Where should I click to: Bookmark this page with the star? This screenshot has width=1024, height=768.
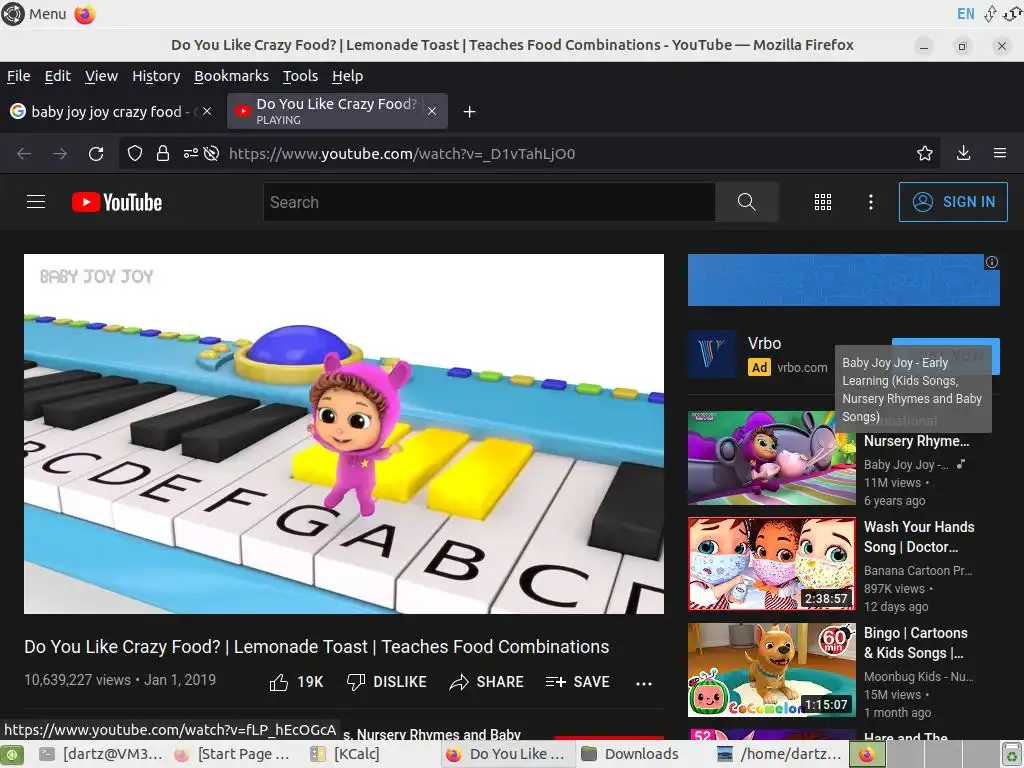(925, 153)
